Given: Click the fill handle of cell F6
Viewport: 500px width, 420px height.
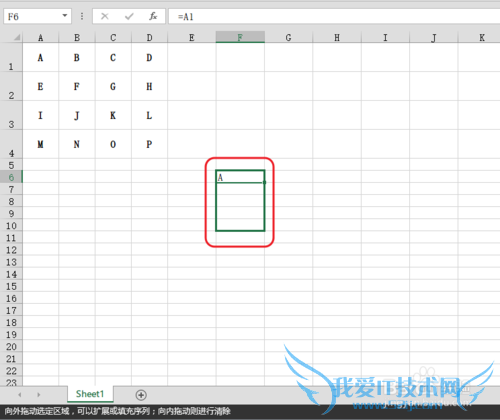Looking at the screenshot, I should click(264, 182).
